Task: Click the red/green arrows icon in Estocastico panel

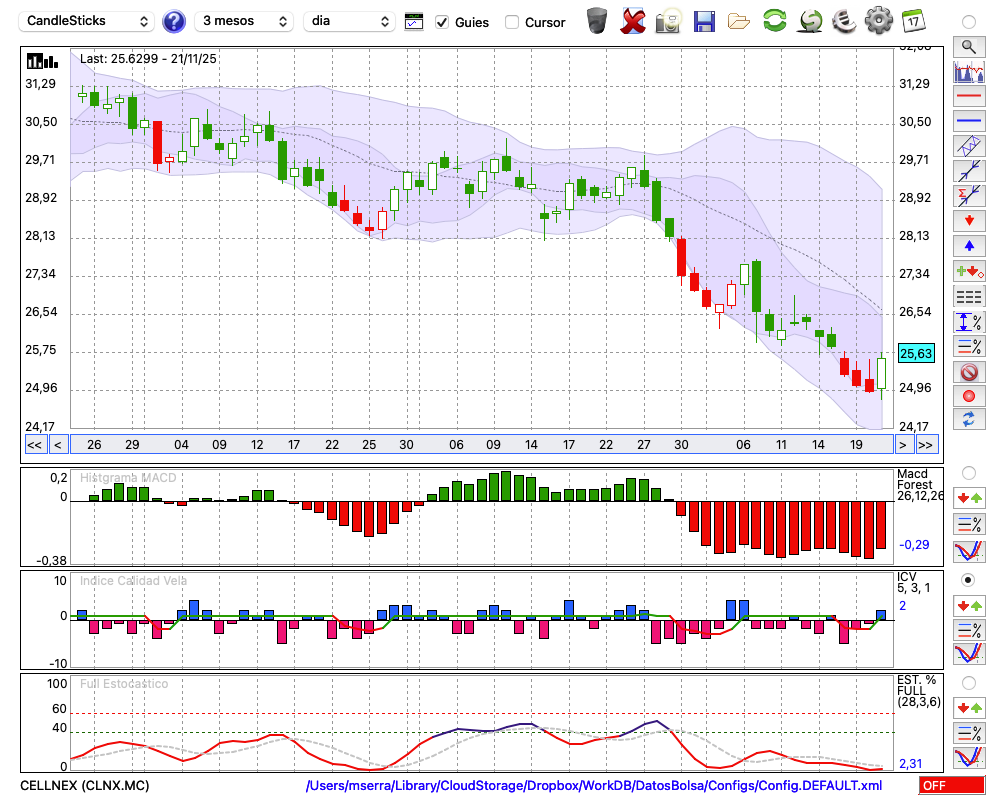Action: click(969, 707)
